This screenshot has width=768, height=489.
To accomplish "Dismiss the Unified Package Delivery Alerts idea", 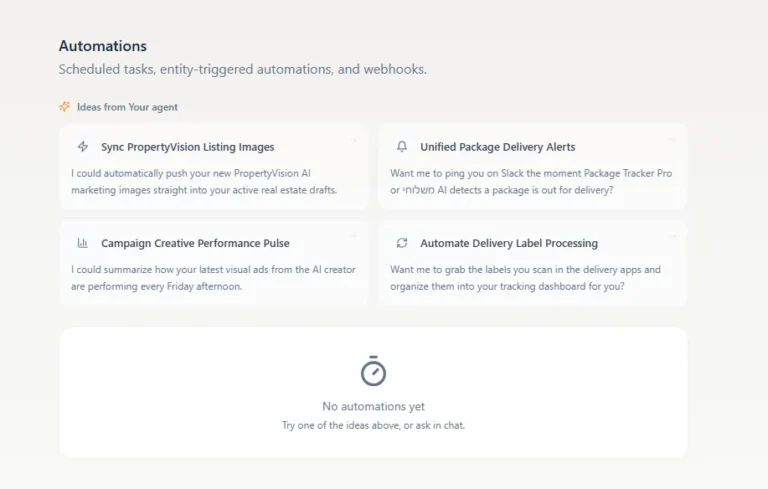I will click(x=673, y=139).
